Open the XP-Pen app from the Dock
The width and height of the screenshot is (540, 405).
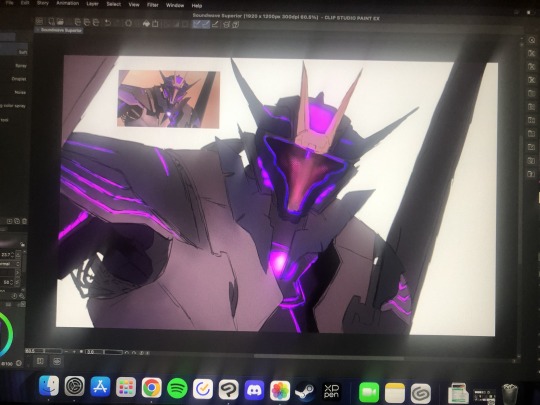pos(331,392)
